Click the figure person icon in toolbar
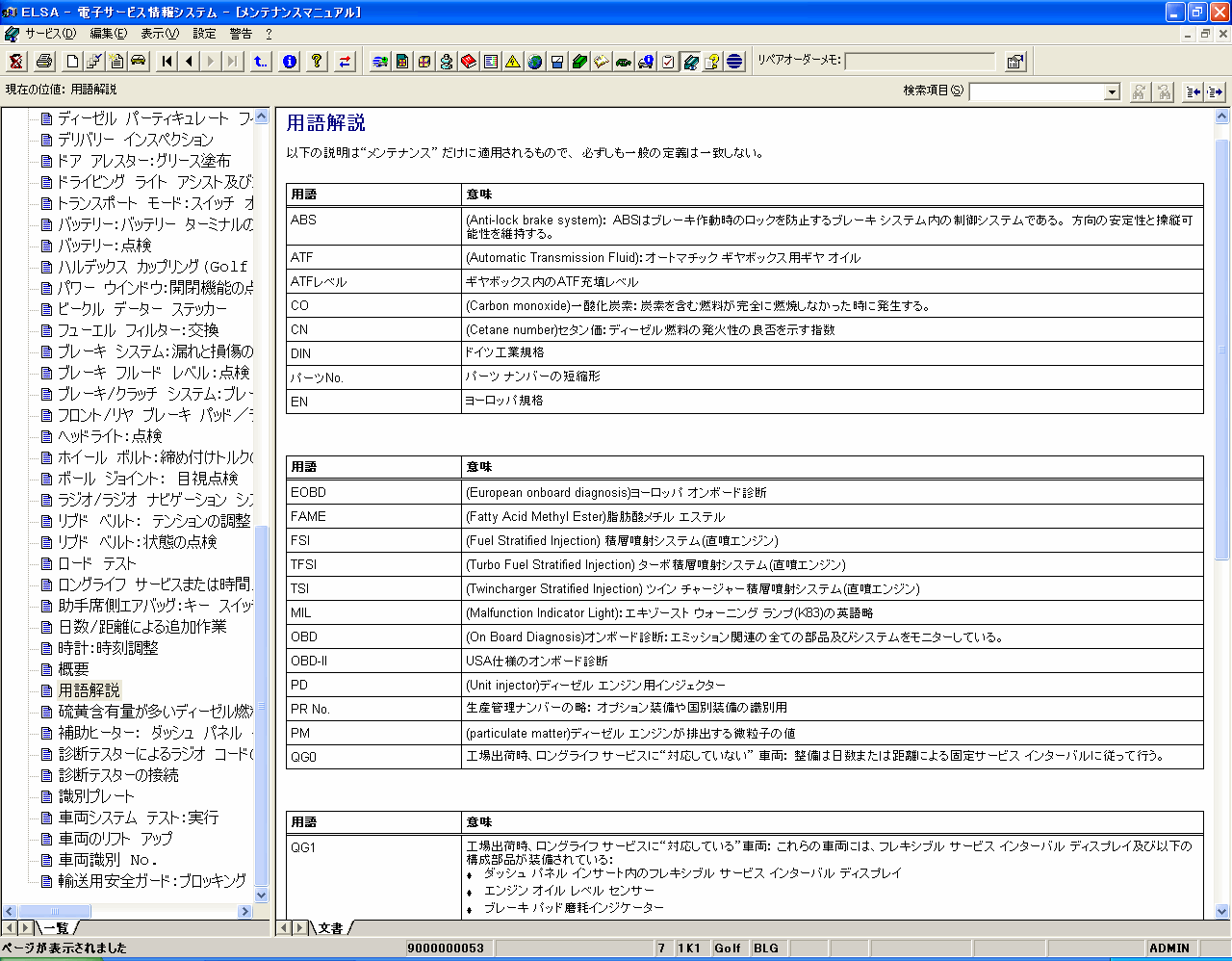 coord(447,62)
